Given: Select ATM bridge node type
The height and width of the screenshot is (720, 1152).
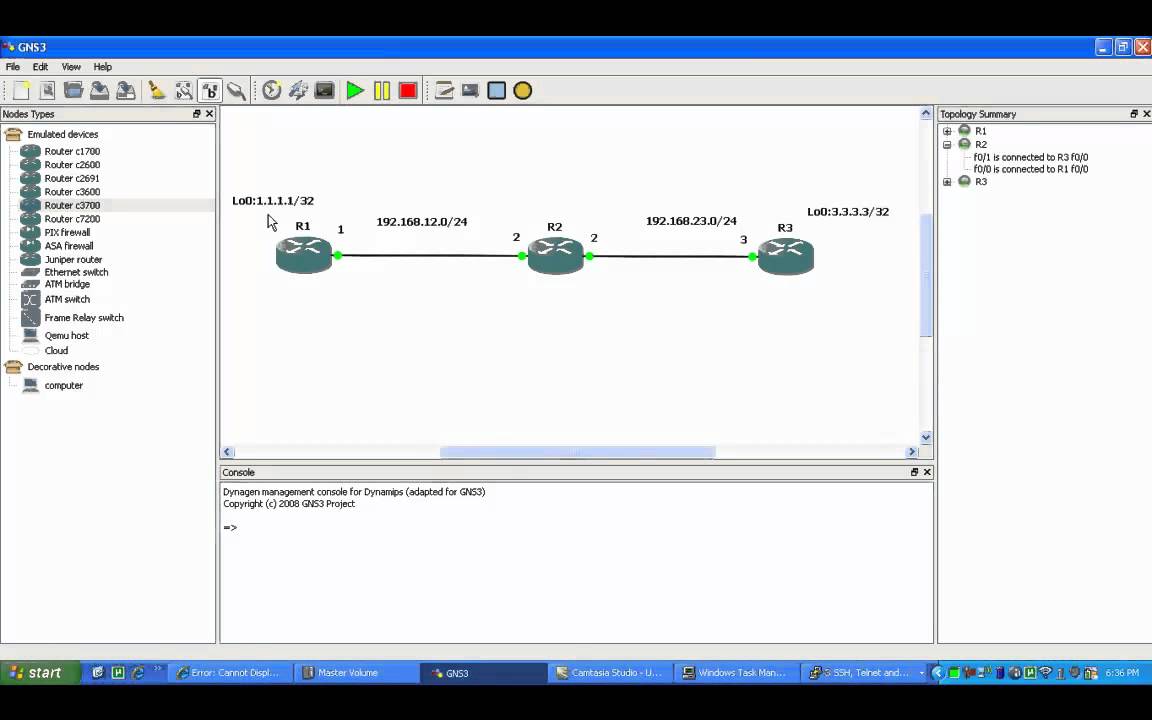Looking at the screenshot, I should (x=67, y=284).
